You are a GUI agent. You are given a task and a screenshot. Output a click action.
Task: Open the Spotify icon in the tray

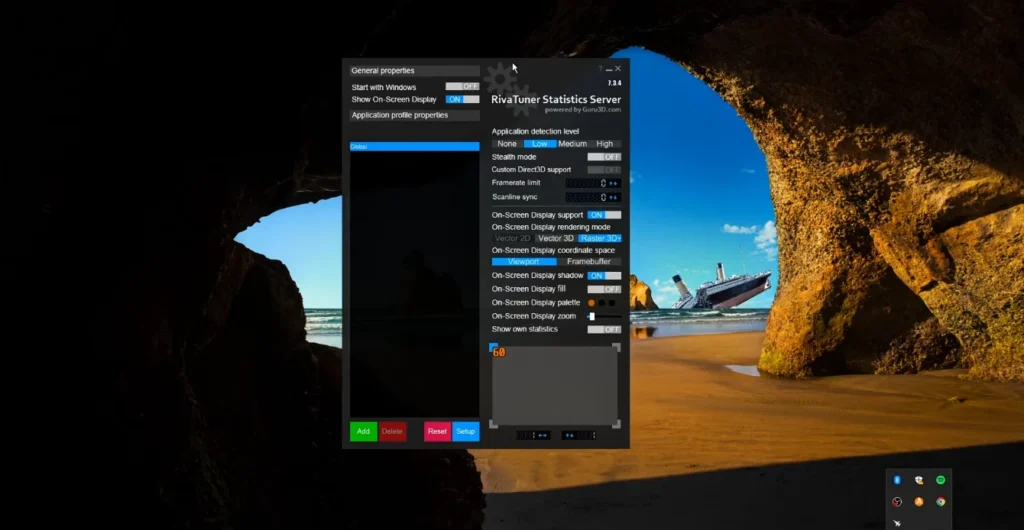click(x=940, y=480)
